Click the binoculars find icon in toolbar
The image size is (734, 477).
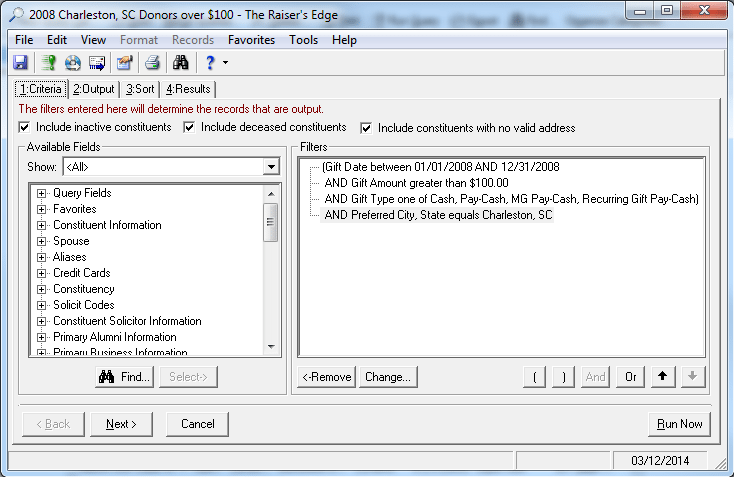click(x=181, y=63)
